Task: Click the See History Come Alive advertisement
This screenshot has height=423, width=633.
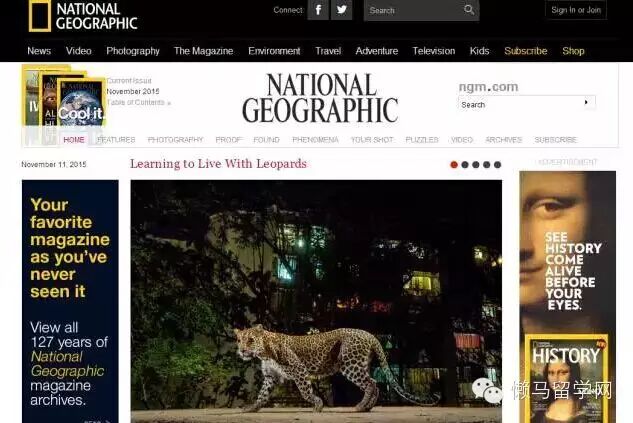Action: pyautogui.click(x=568, y=297)
